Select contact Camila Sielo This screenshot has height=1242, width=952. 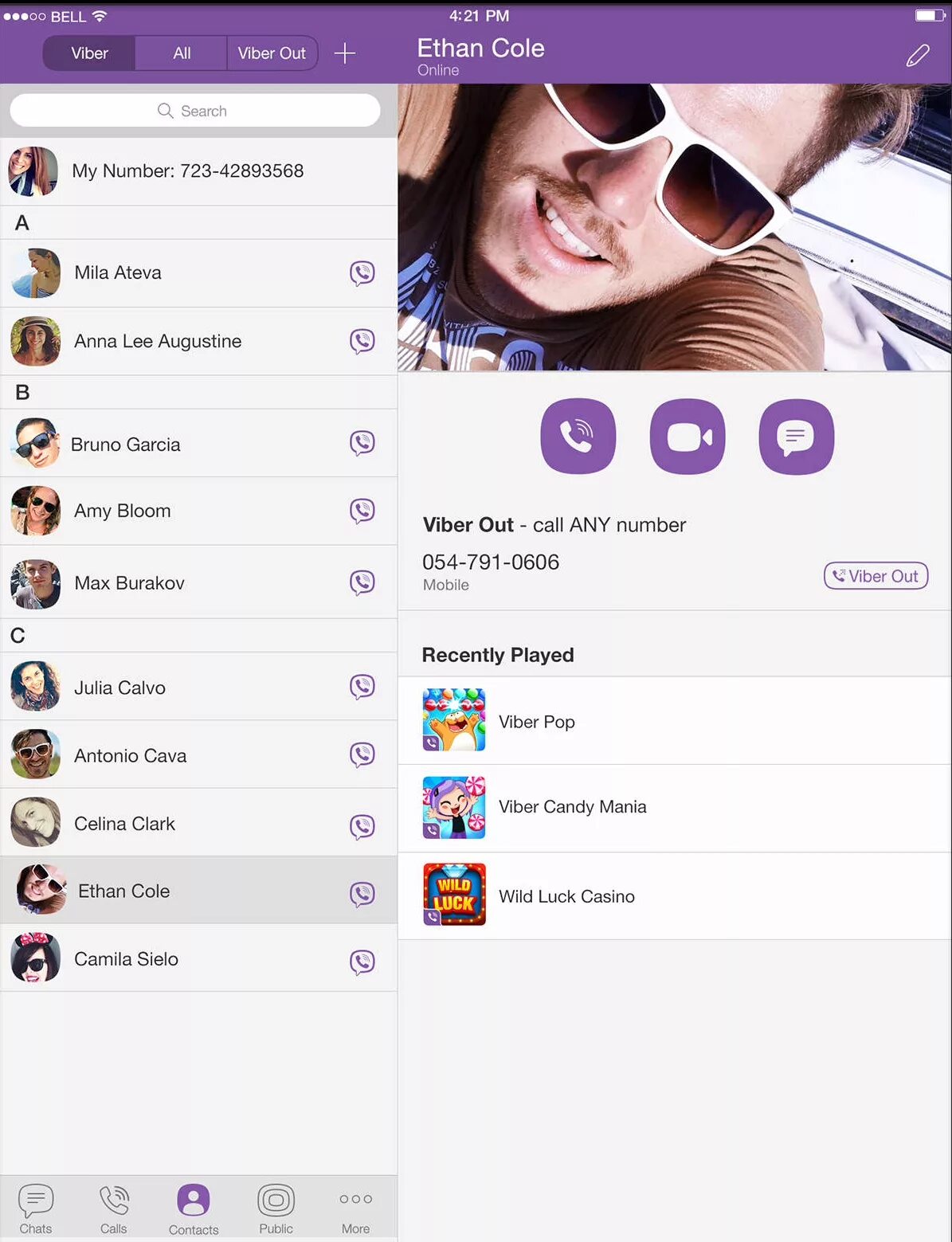tap(199, 958)
